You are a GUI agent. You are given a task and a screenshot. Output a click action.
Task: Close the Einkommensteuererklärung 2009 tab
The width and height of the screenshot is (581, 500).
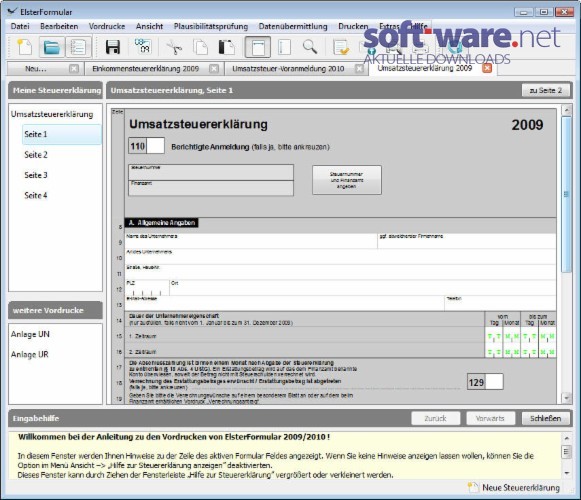tap(214, 69)
